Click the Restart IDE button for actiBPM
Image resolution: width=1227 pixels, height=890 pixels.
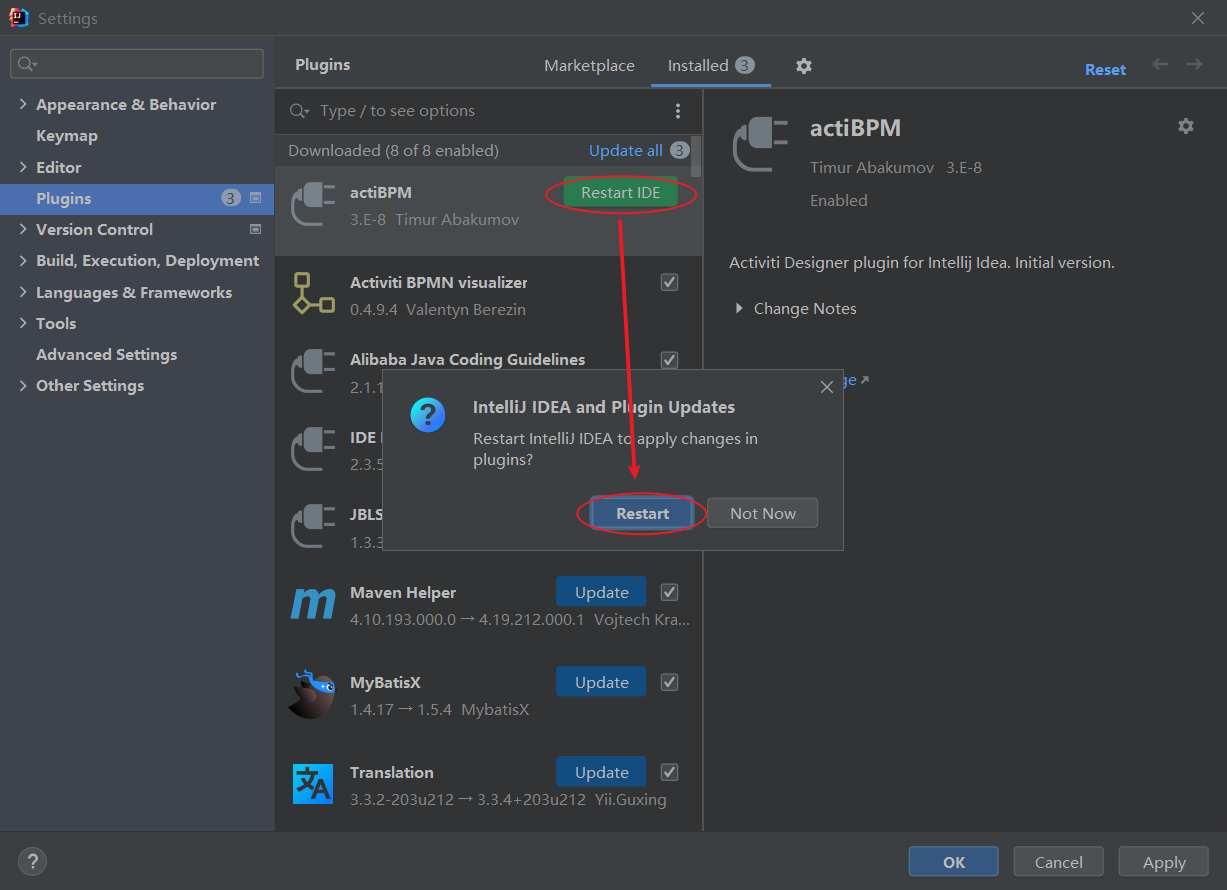620,193
